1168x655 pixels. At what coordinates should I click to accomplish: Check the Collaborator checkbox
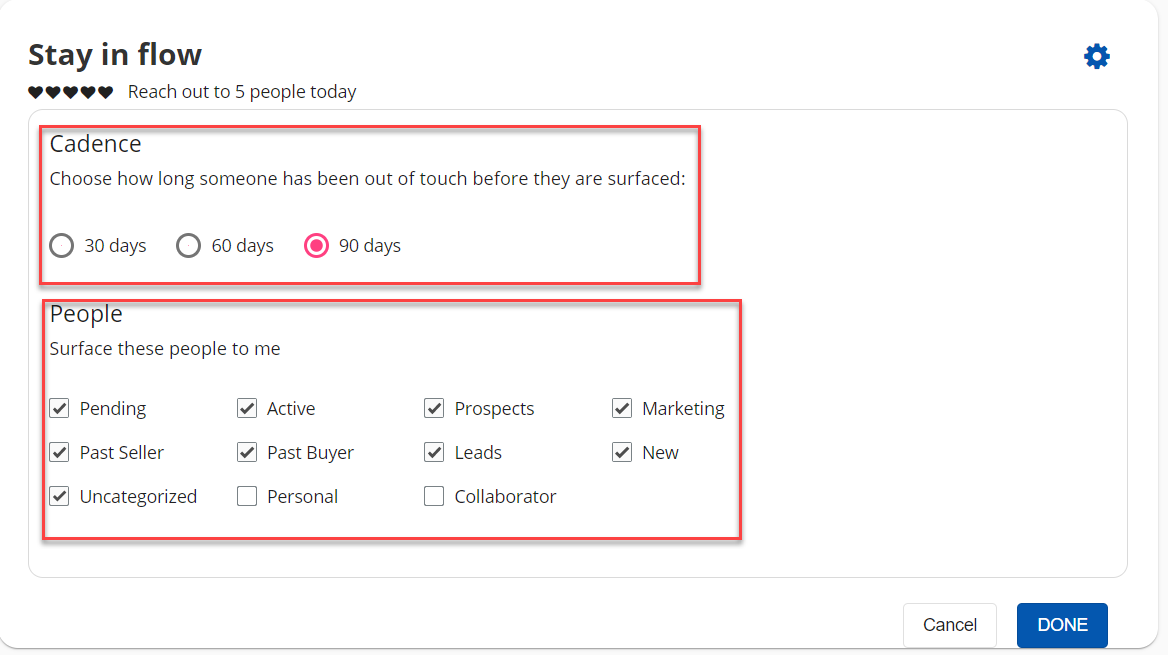click(x=434, y=496)
